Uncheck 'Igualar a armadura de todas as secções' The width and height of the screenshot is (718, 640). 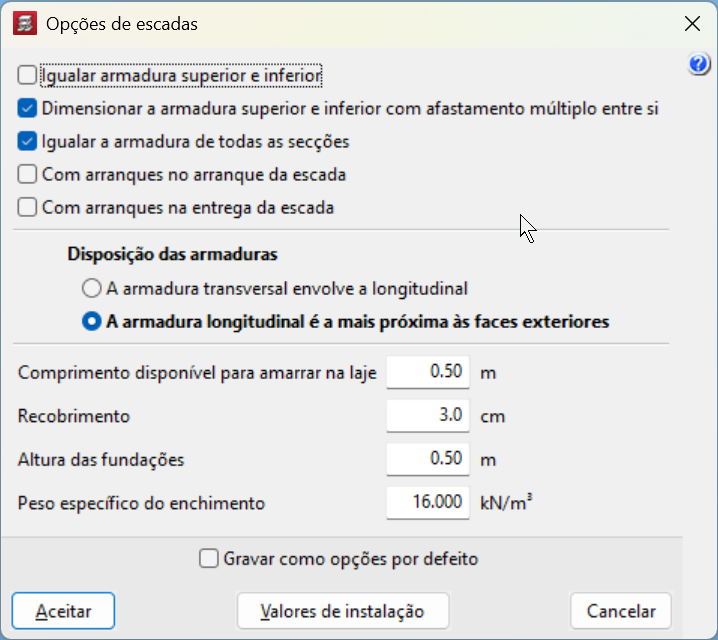(x=27, y=141)
